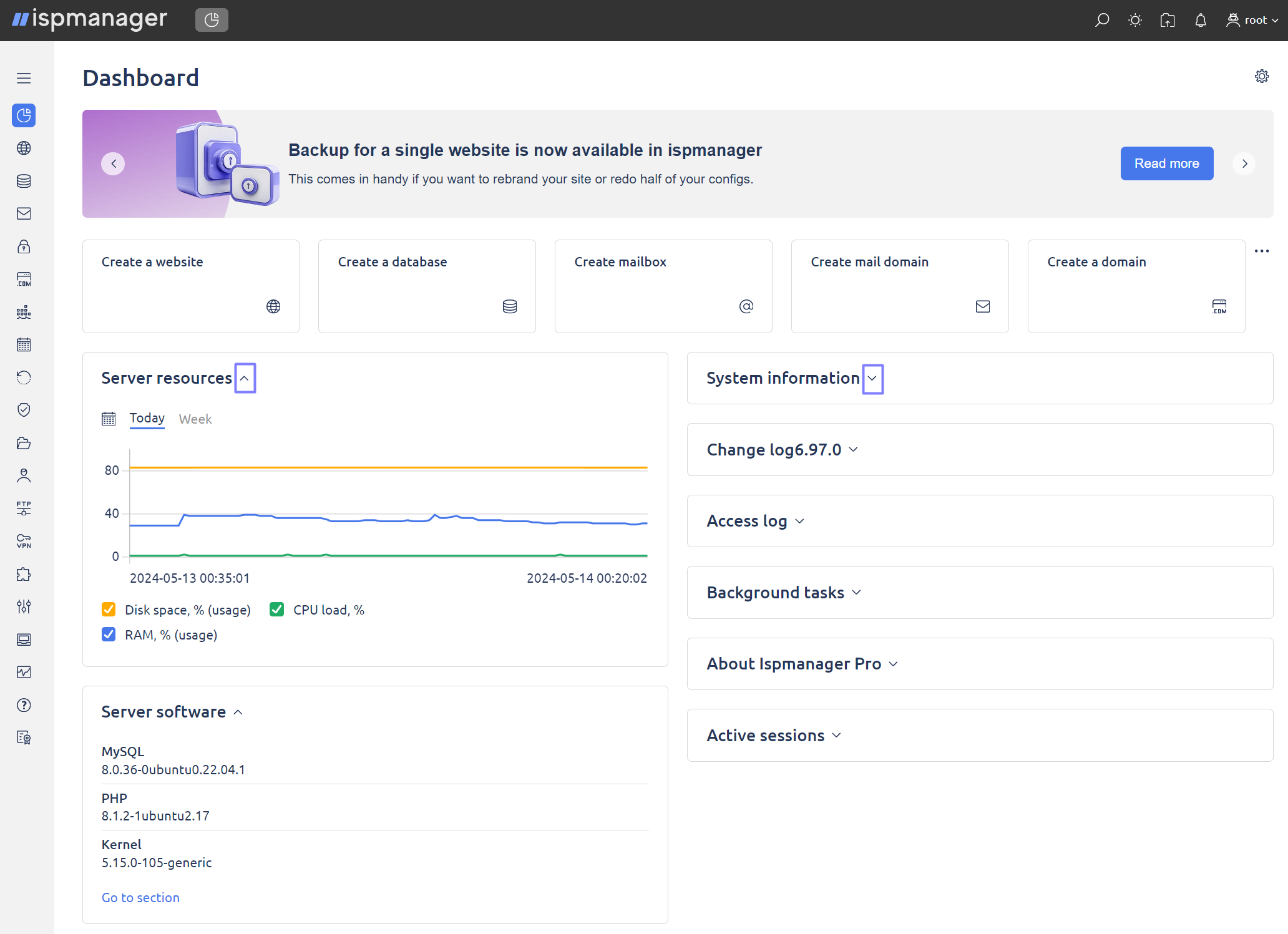Open the Settings sliders icon in the sidebar
Screen dimensions: 1288x934
click(x=24, y=606)
